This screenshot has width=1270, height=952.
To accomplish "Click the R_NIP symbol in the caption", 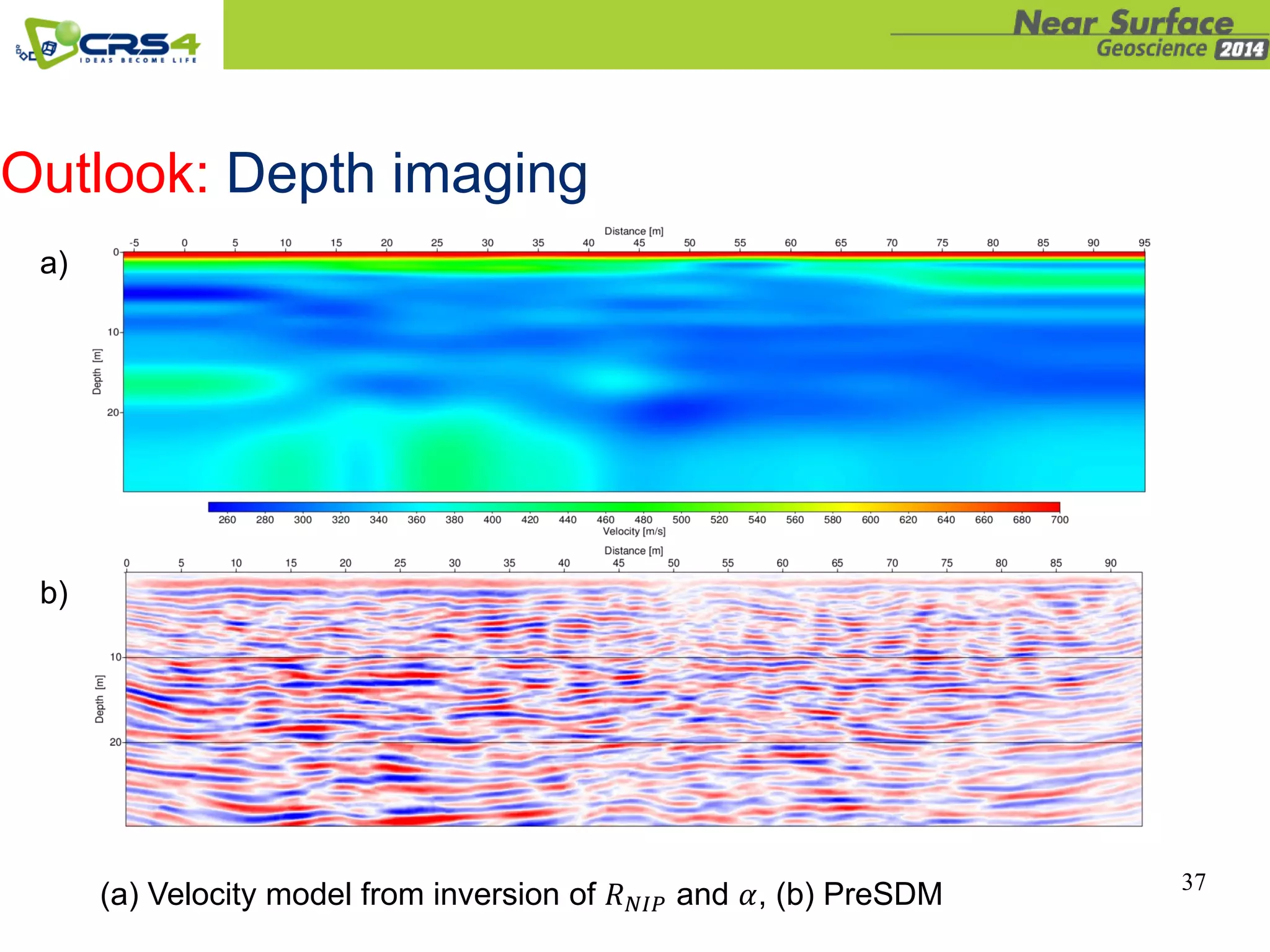I will click(x=635, y=897).
